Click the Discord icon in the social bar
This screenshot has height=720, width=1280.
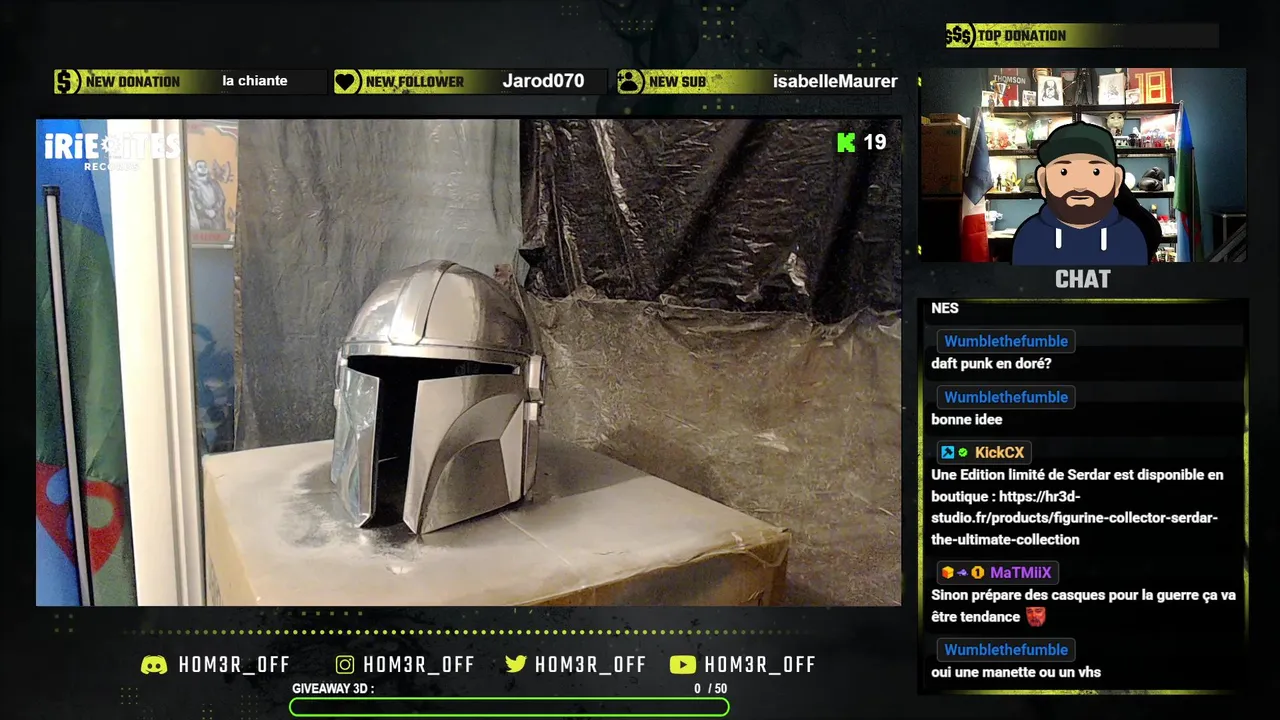pos(154,665)
